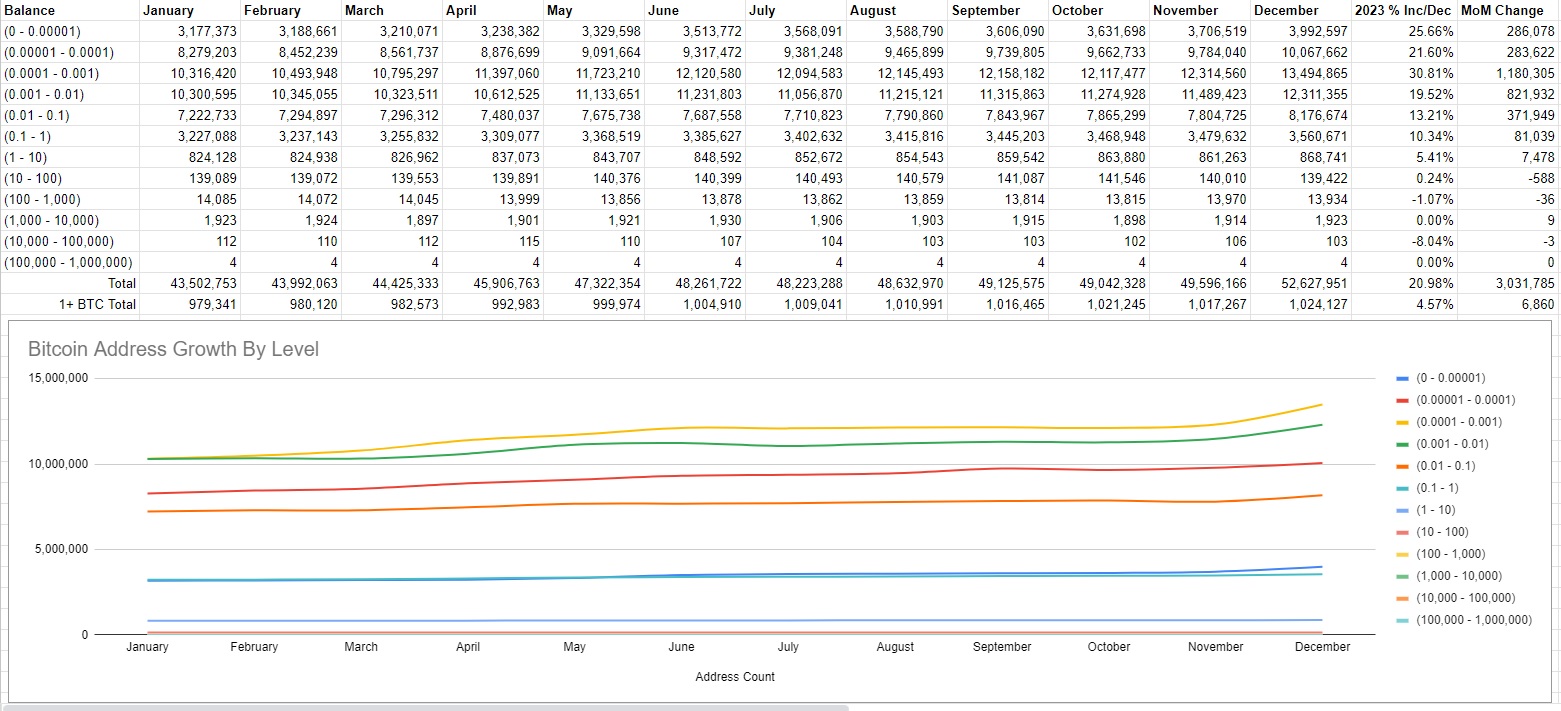Click the chart title Bitcoin Address Growth By Level

coord(173,349)
